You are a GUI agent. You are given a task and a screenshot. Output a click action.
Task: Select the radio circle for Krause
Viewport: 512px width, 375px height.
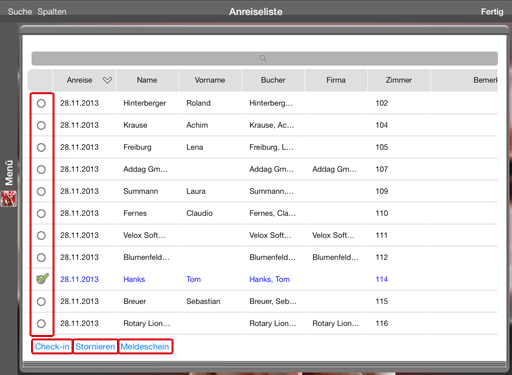click(x=41, y=125)
